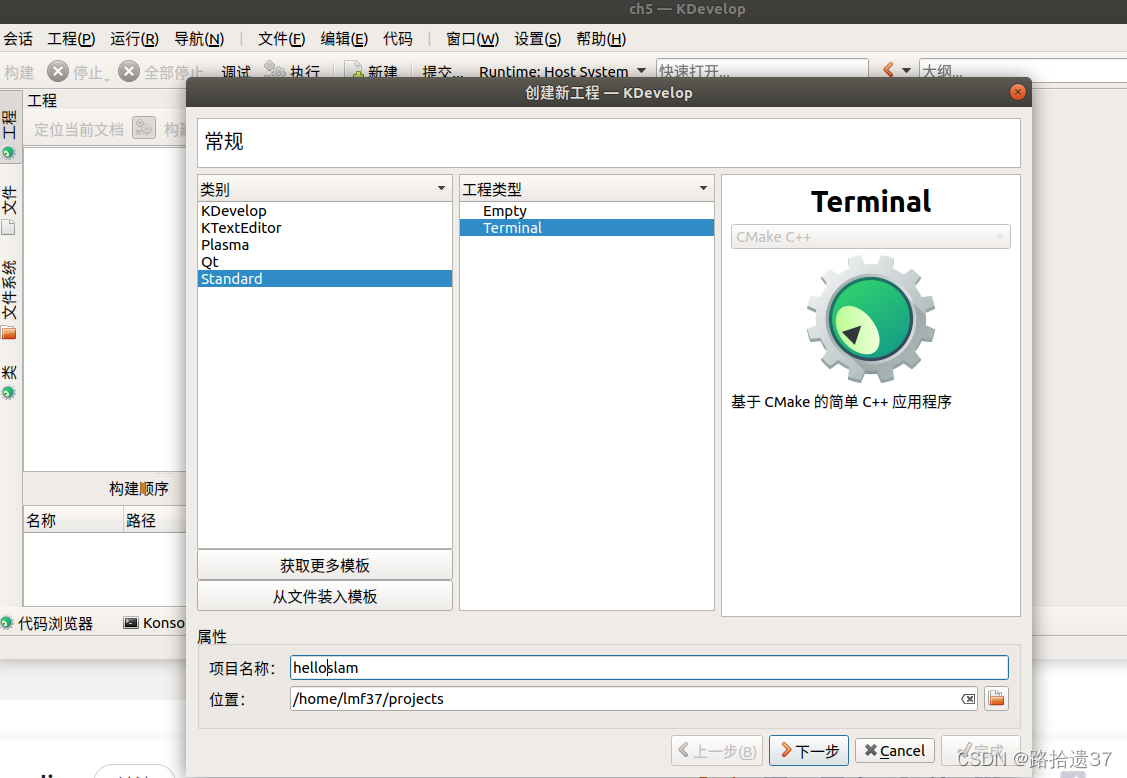Switch to the 类 sidebar tab
This screenshot has width=1127, height=778.
point(9,381)
